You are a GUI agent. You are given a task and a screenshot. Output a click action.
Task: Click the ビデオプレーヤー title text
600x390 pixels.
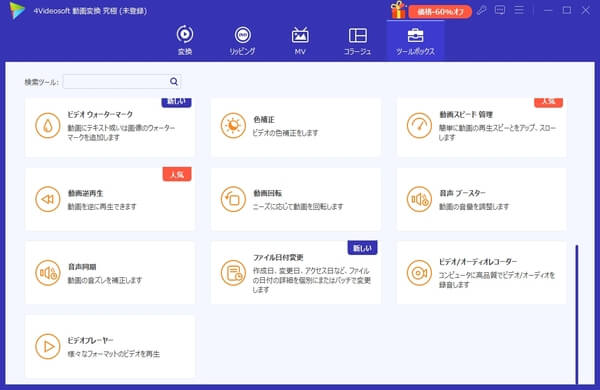click(90, 341)
